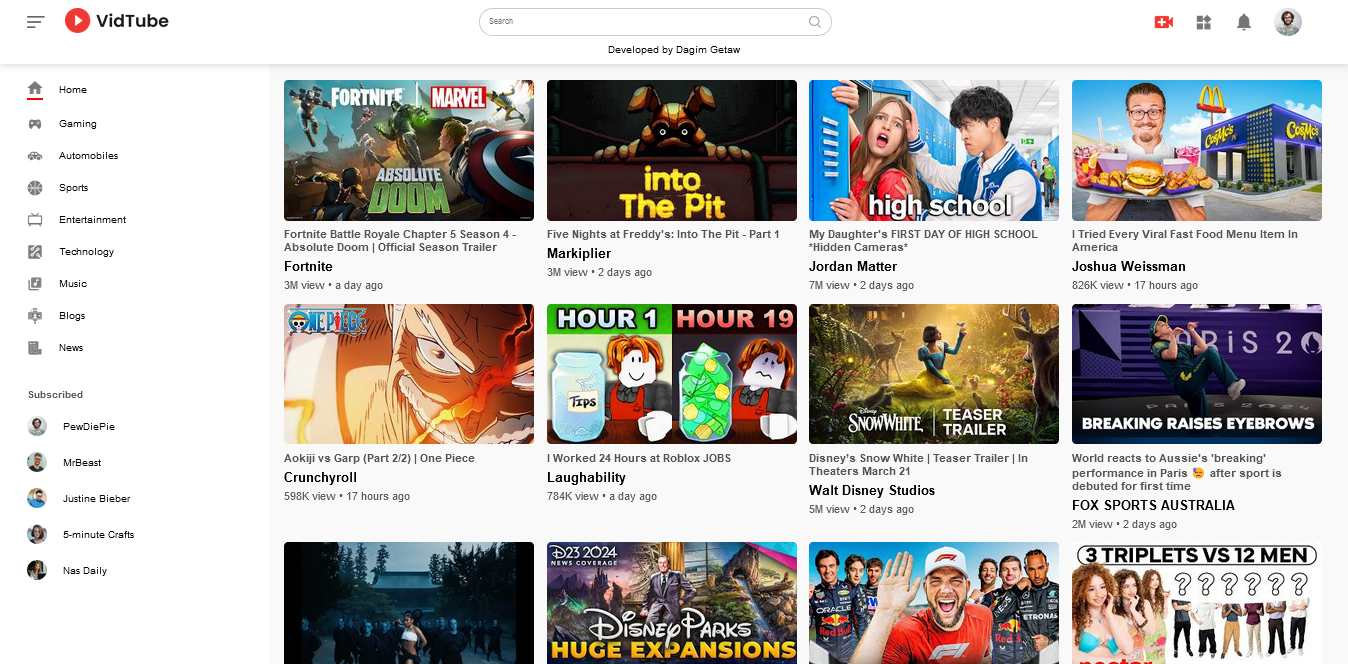Click the Entertainment TV icon
The width and height of the screenshot is (1348, 664).
coord(35,220)
